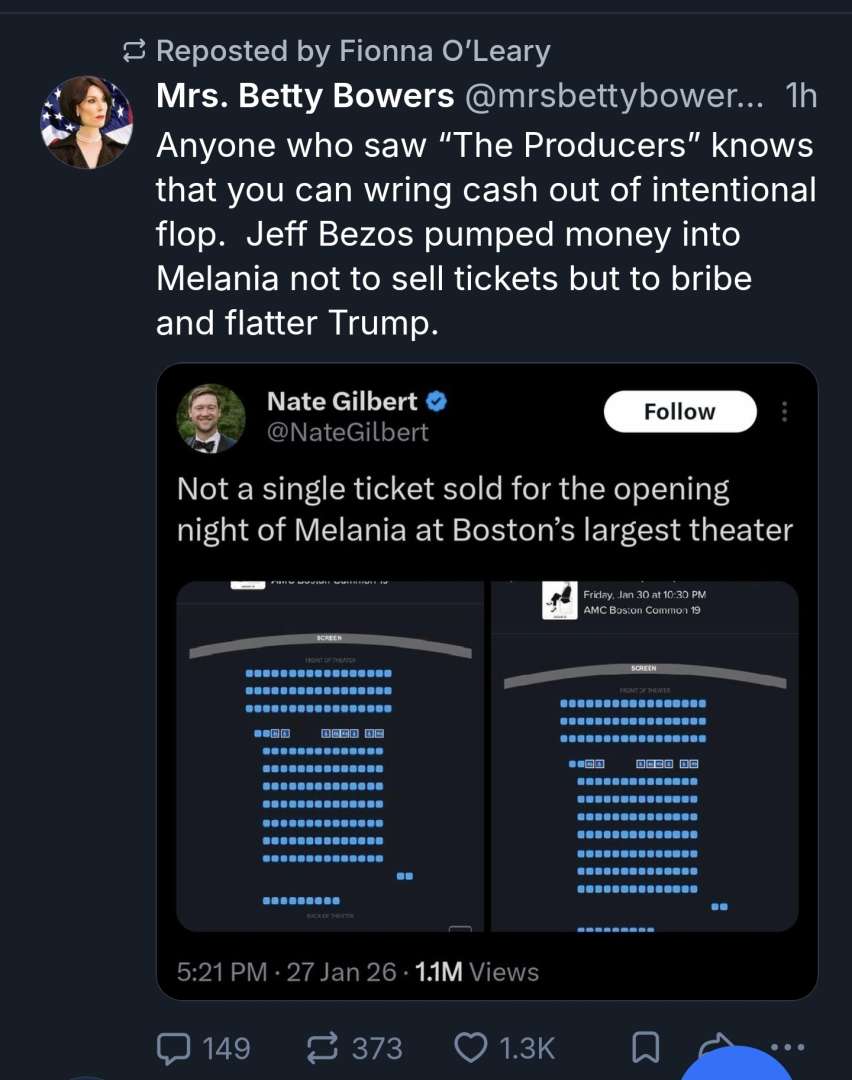This screenshot has height=1080, width=852.
Task: Tap the blue floating compose button
Action: click(740, 1064)
